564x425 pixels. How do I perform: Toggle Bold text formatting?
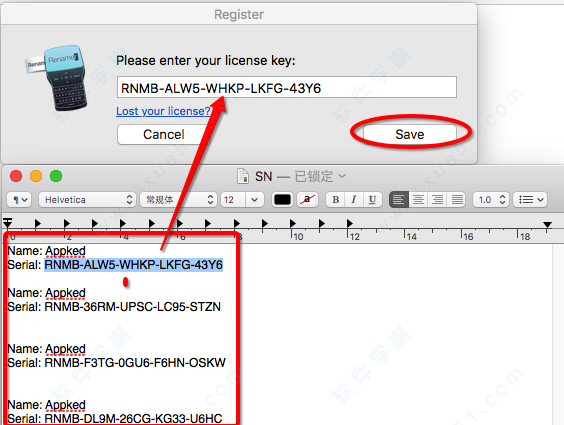[x=336, y=200]
